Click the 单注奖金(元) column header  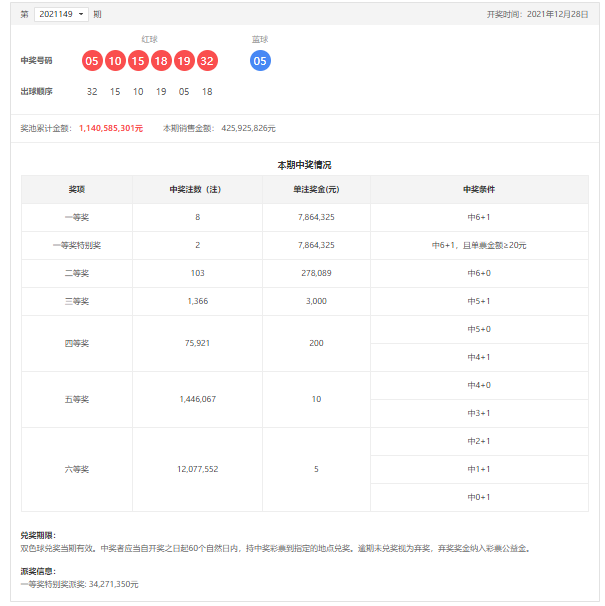tap(316, 189)
